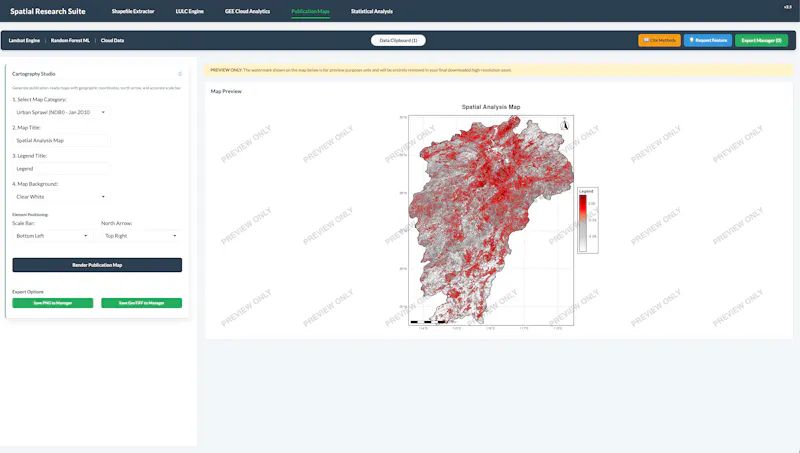Open the Random Forest ML sub-menu item
Viewport: 800px width, 453px height.
point(70,40)
